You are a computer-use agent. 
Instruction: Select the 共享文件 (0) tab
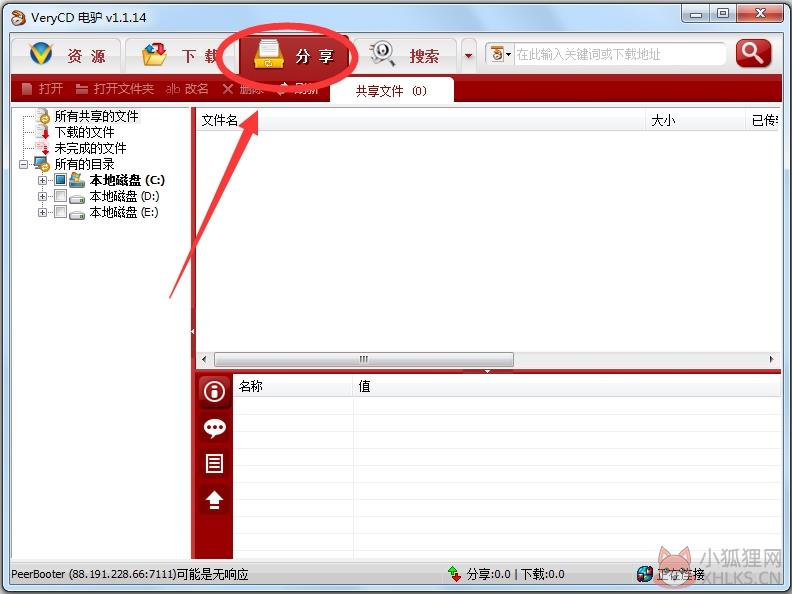[391, 91]
